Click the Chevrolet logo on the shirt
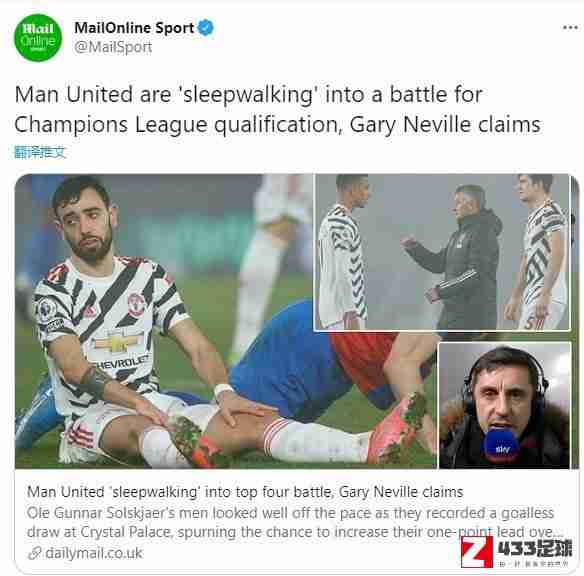This screenshot has width=584, height=576. click(118, 343)
